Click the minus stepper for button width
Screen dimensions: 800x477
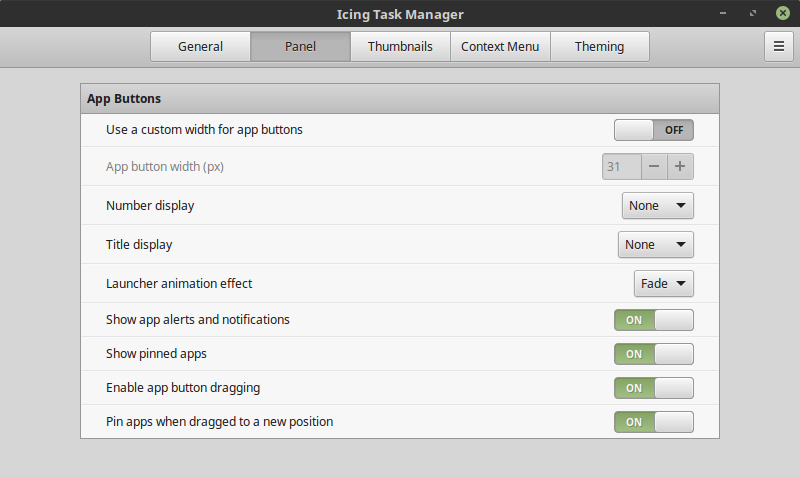click(654, 167)
